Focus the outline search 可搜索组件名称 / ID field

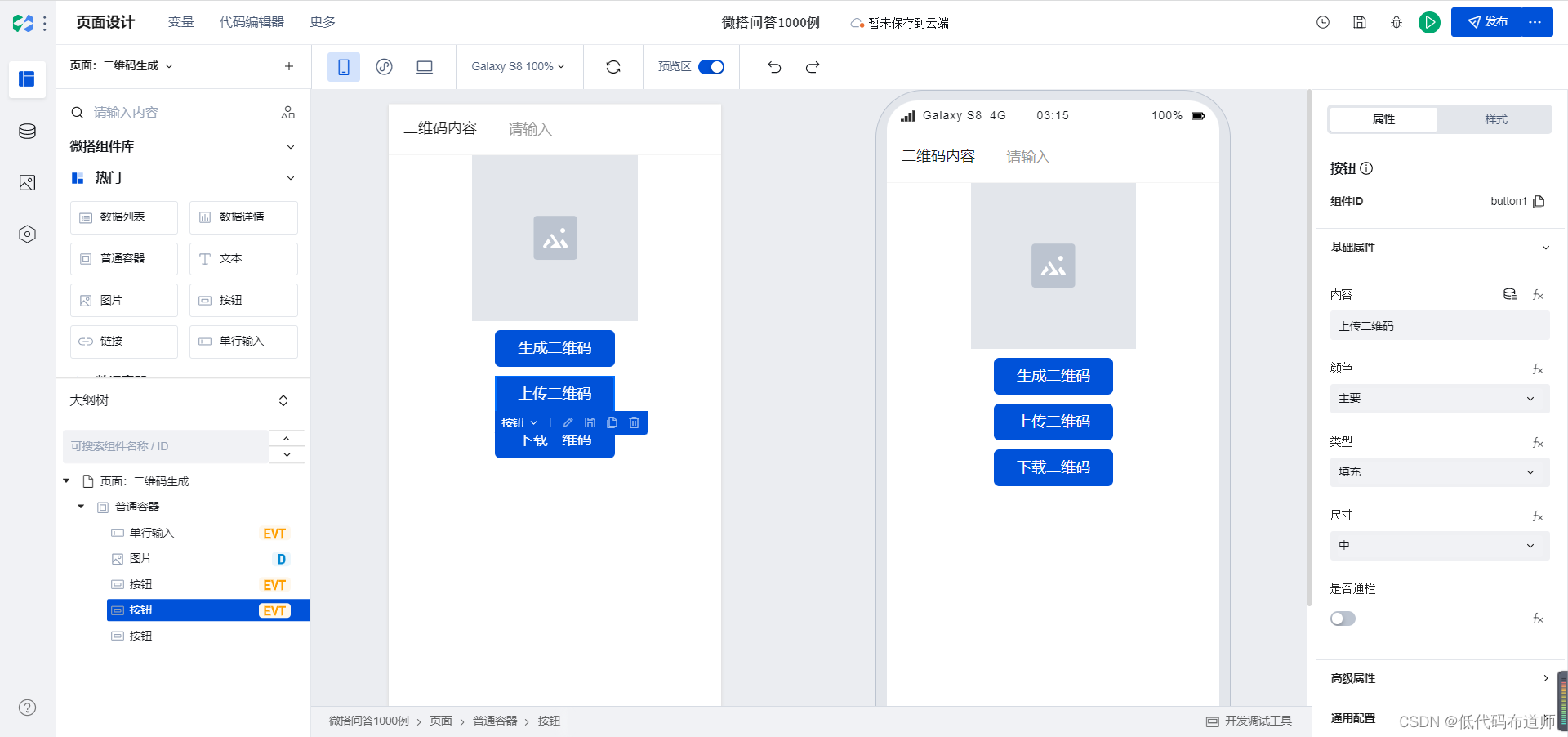[166, 446]
